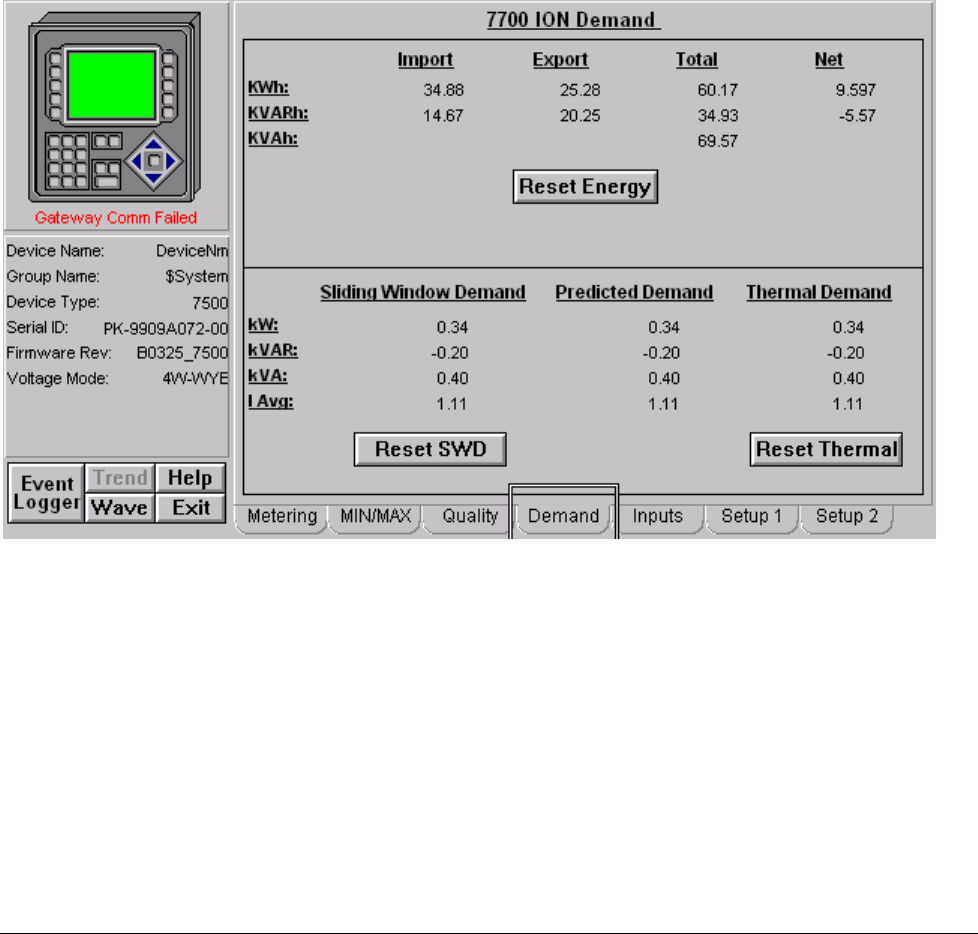Click the Gateway Comm Failed status text
Image resolution: width=978 pixels, height=934 pixels.
(115, 218)
